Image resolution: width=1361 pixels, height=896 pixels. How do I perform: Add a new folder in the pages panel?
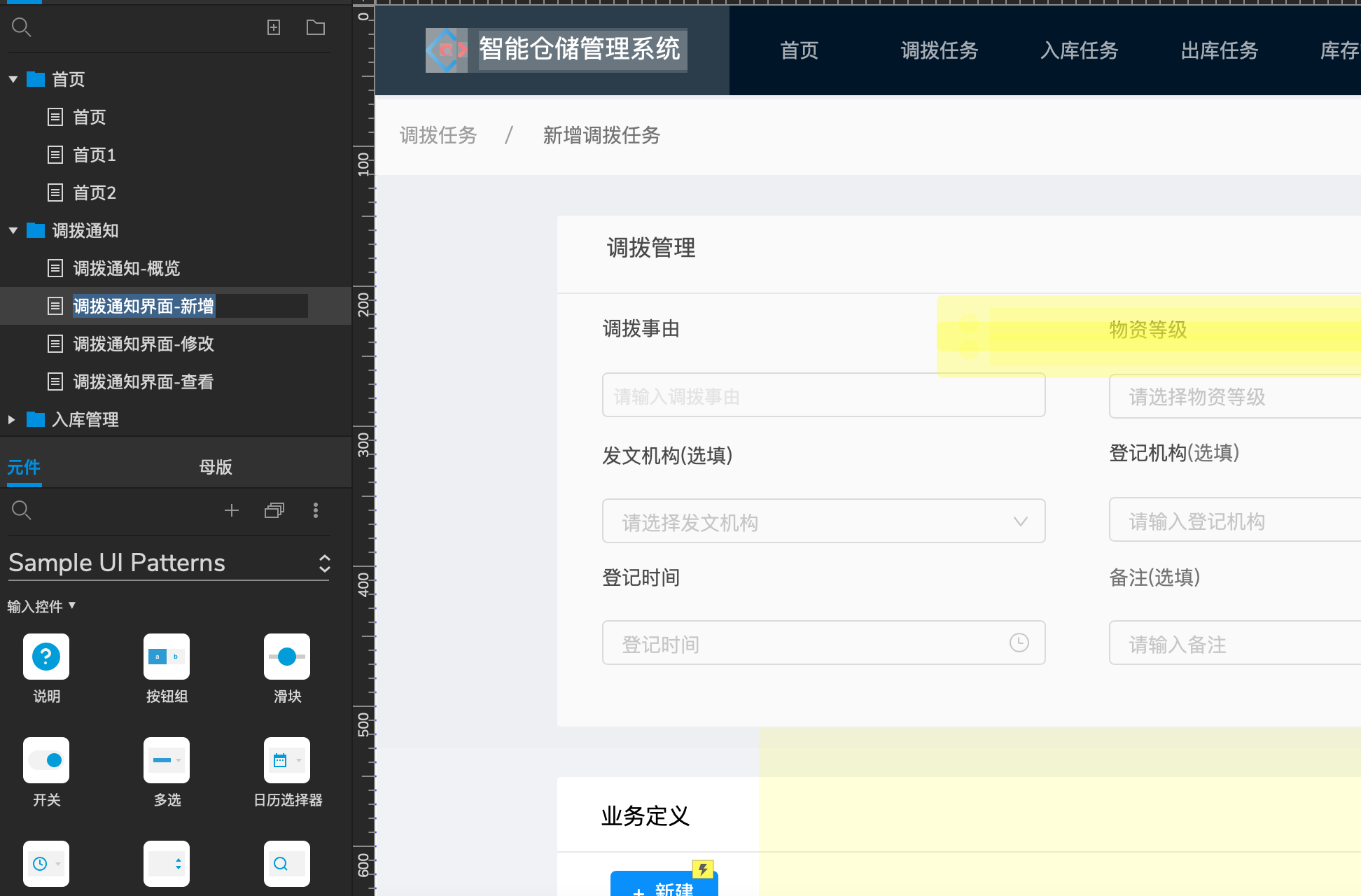click(x=316, y=27)
